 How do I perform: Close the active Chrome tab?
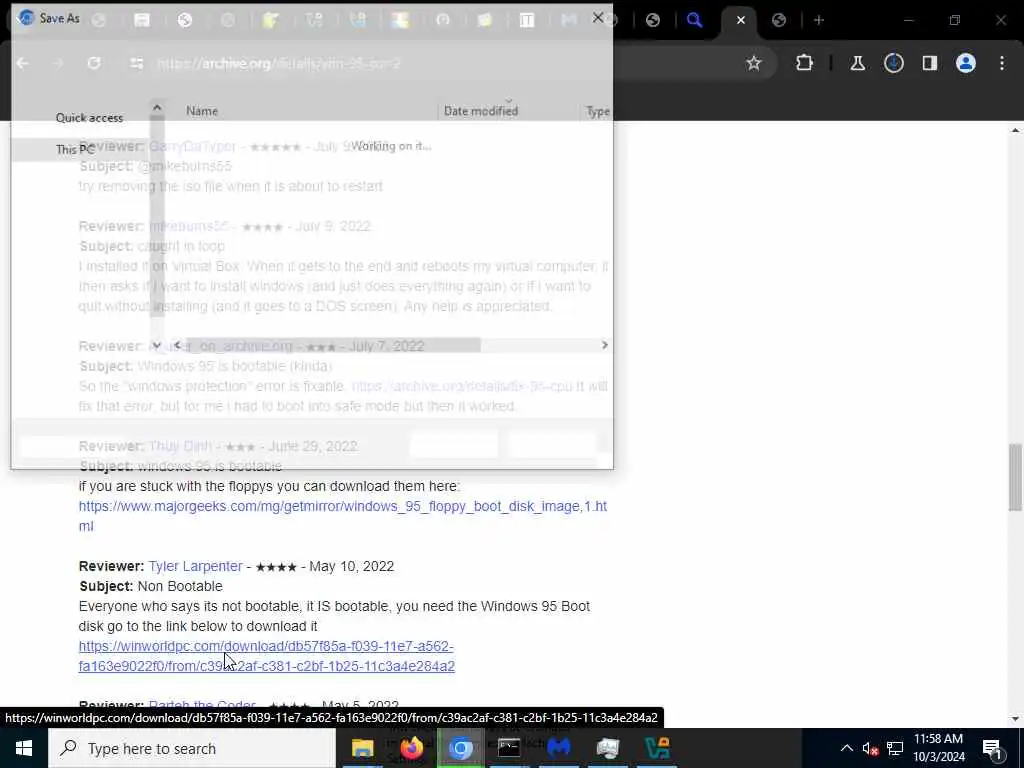pos(741,20)
